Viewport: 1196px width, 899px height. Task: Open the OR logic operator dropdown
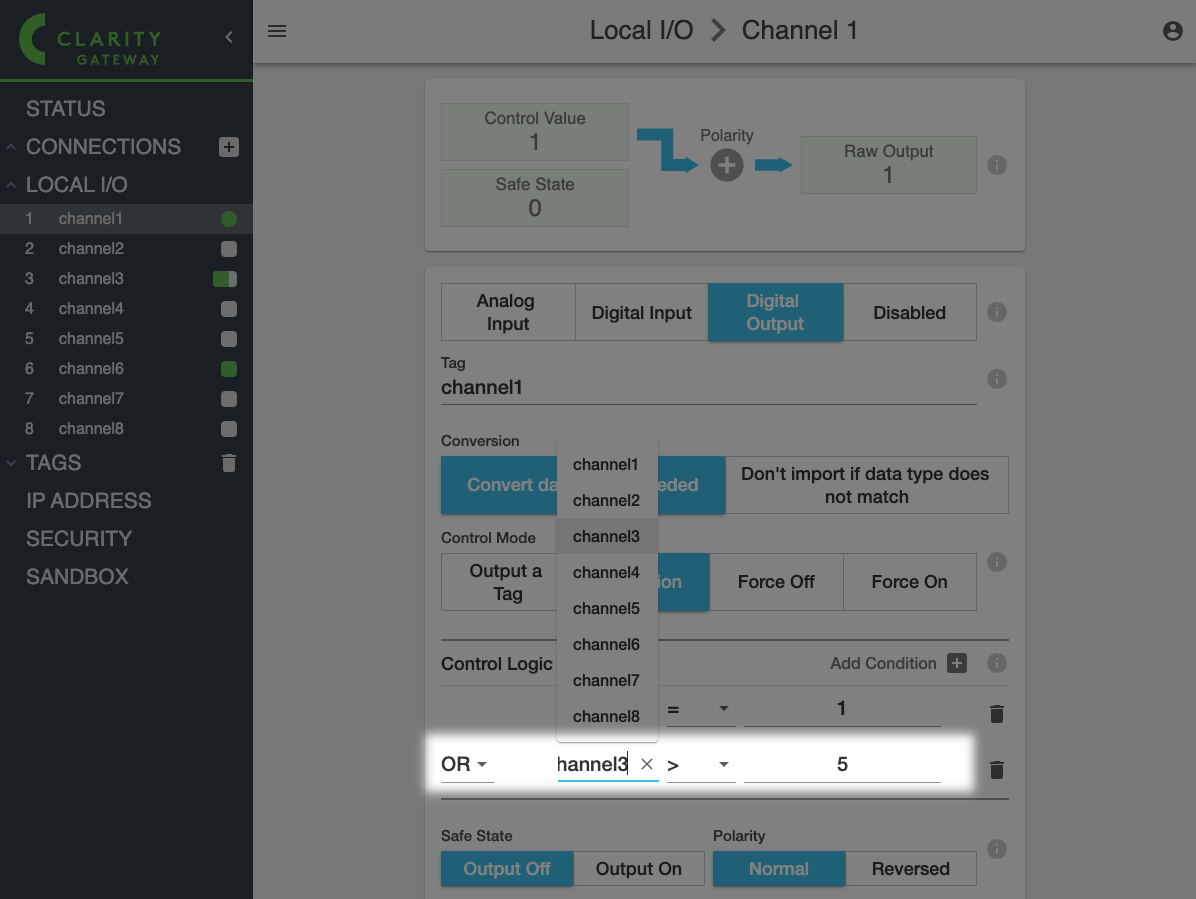(466, 765)
